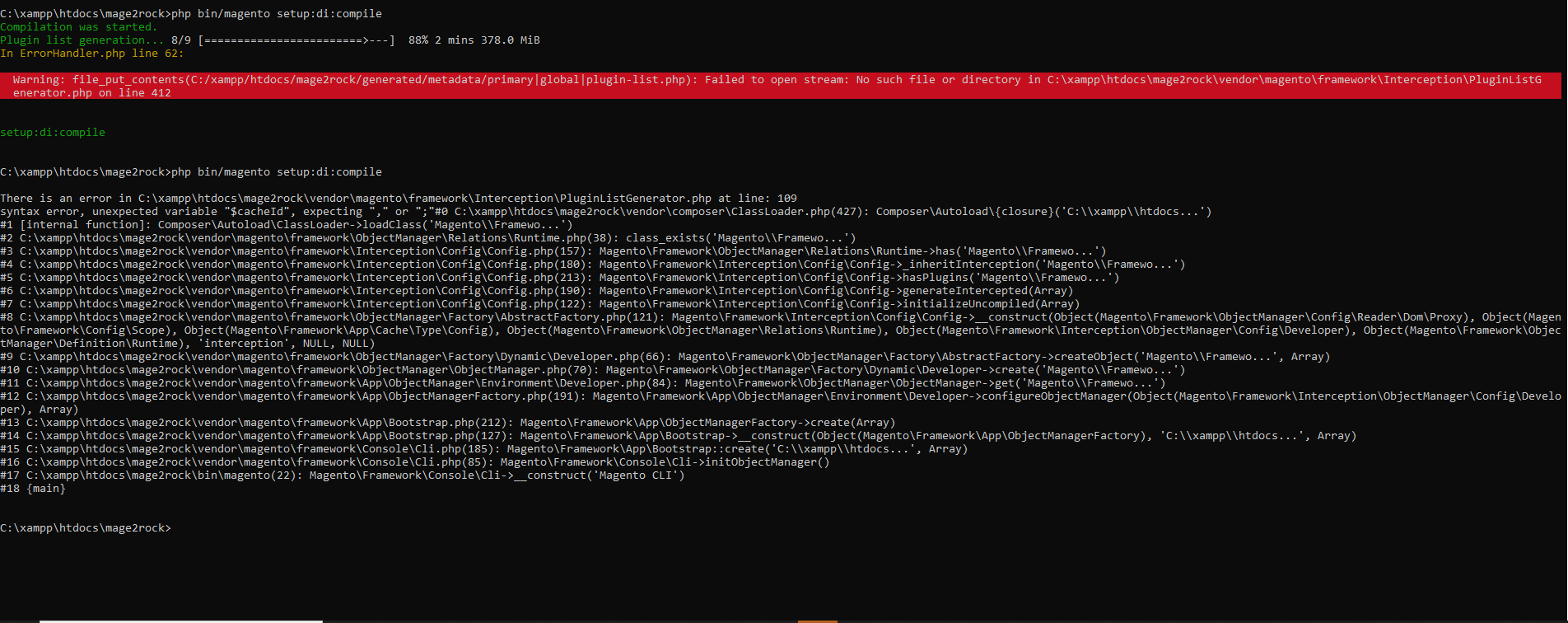Click stack trace line #5 Config.php(213)

click(x=560, y=277)
